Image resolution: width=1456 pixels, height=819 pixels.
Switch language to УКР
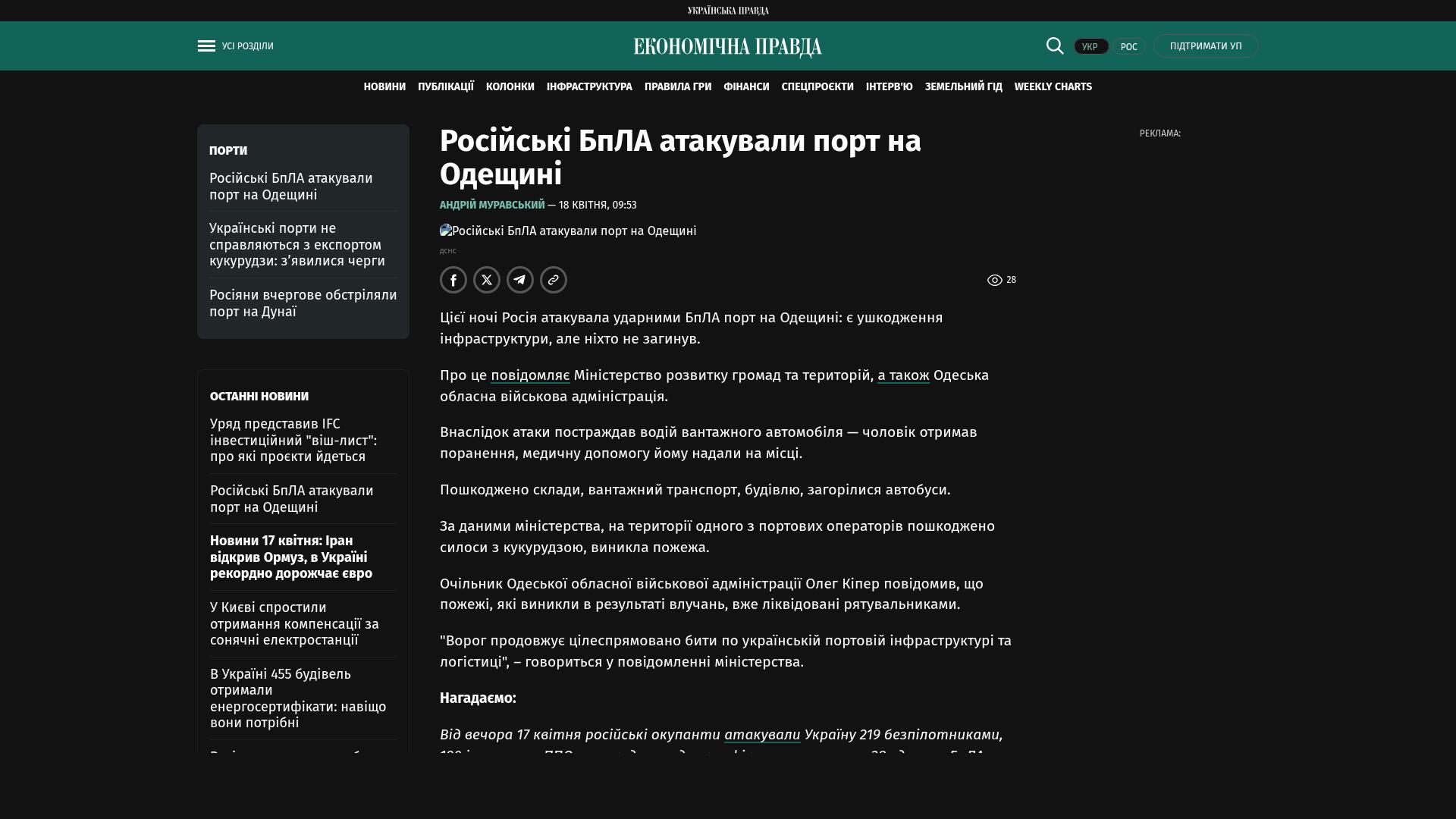point(1090,47)
